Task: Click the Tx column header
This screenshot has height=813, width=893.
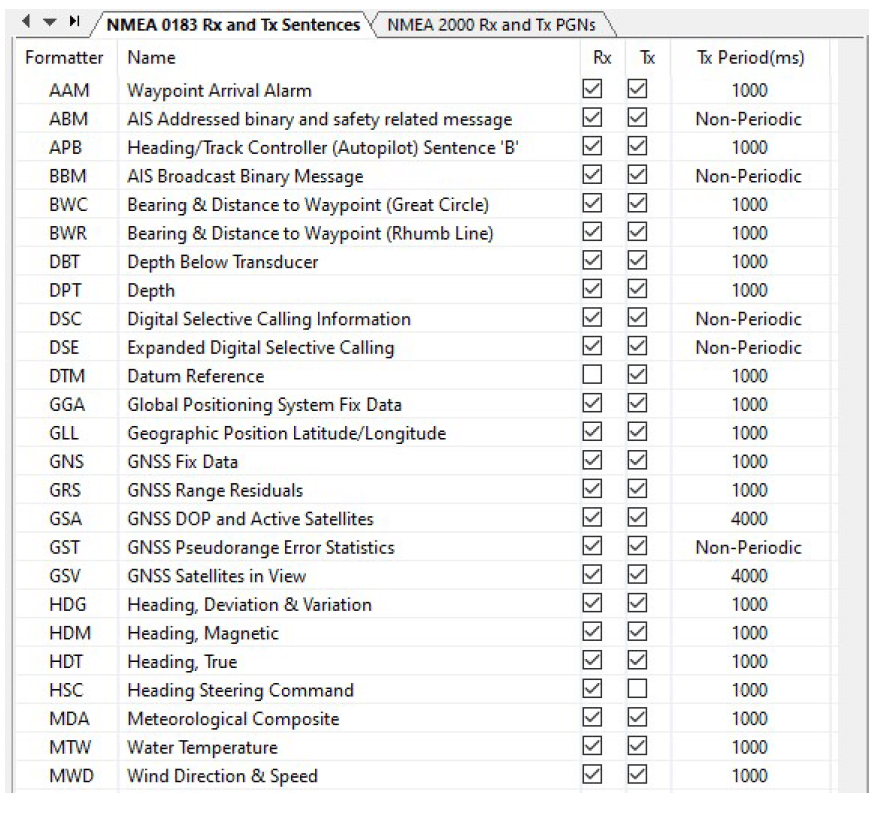Action: tap(648, 58)
